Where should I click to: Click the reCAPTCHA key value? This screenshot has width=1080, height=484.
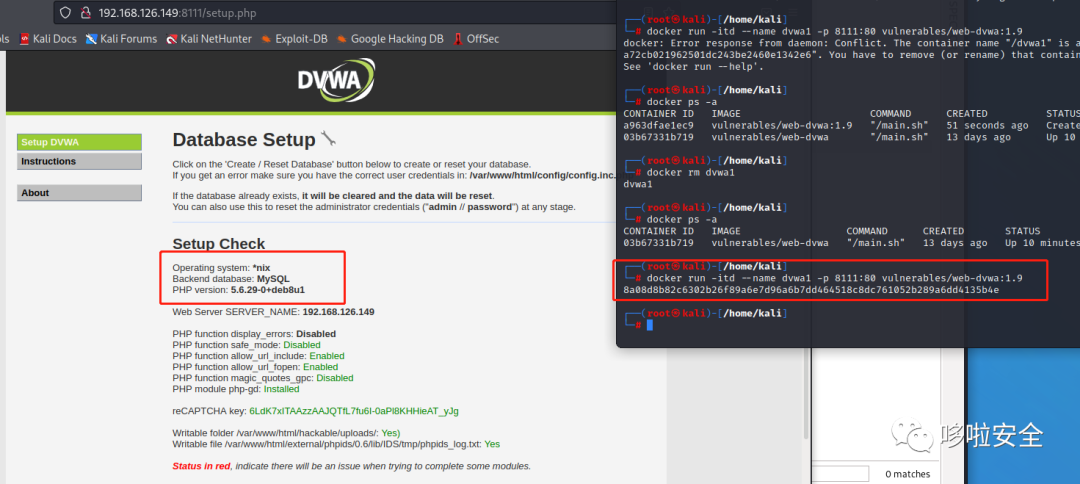[x=354, y=411]
